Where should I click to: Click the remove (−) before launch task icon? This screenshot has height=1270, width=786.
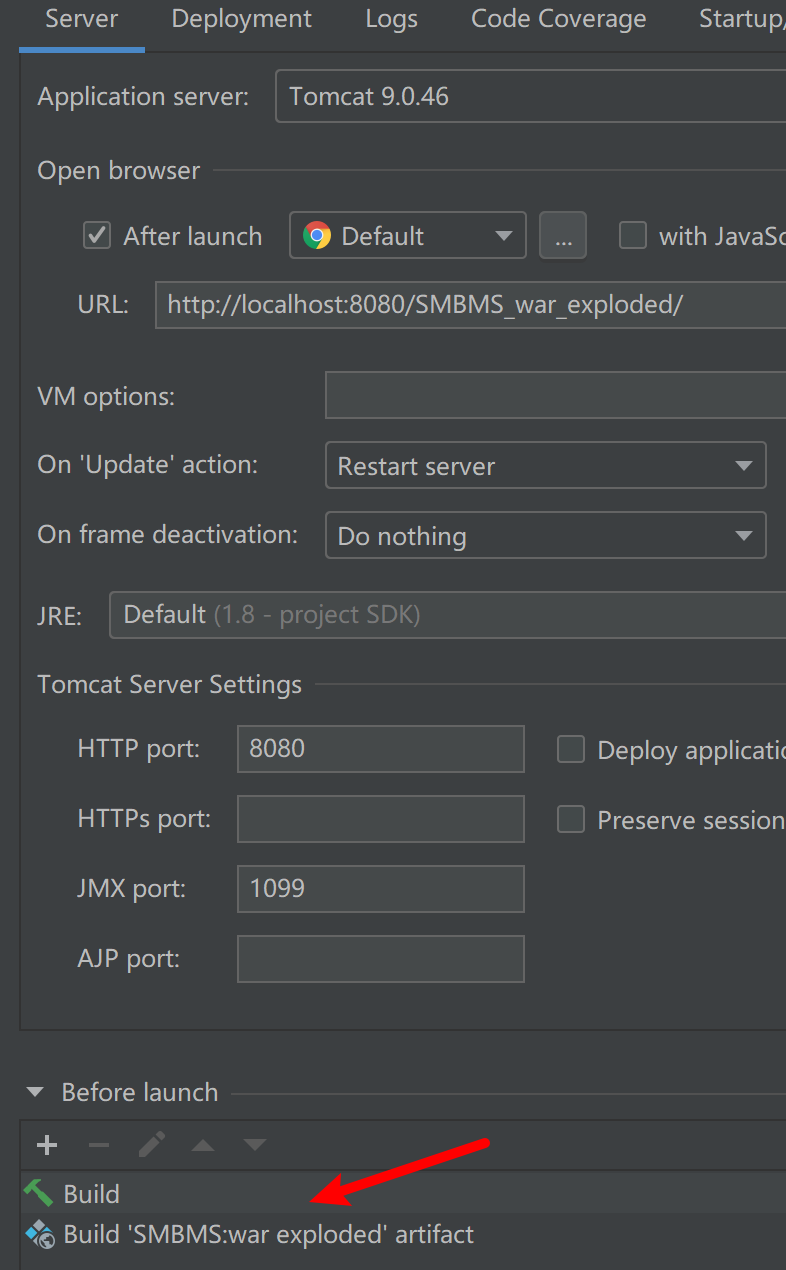pos(99,1145)
